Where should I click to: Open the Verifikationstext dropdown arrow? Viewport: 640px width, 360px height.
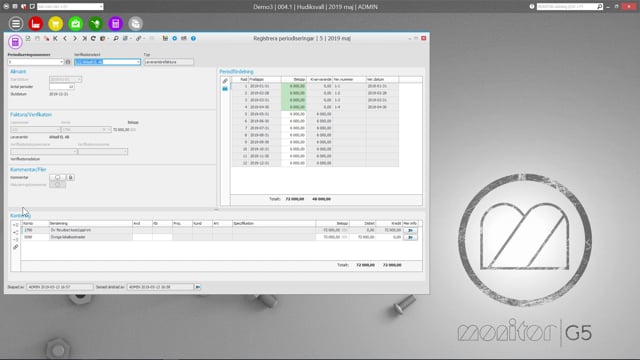138,62
